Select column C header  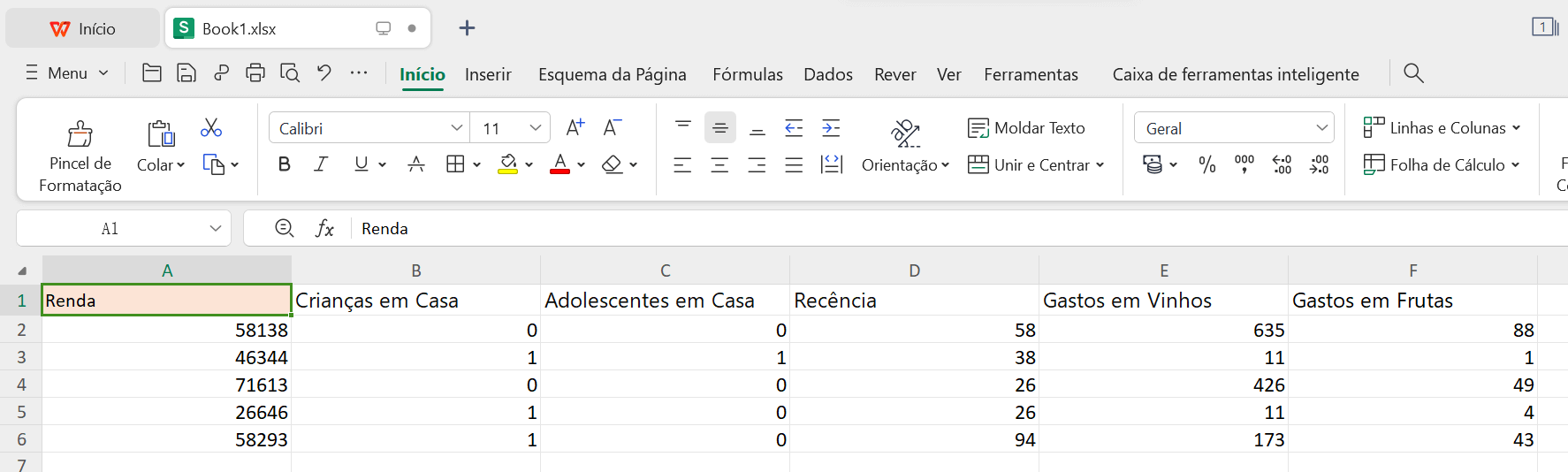point(665,270)
